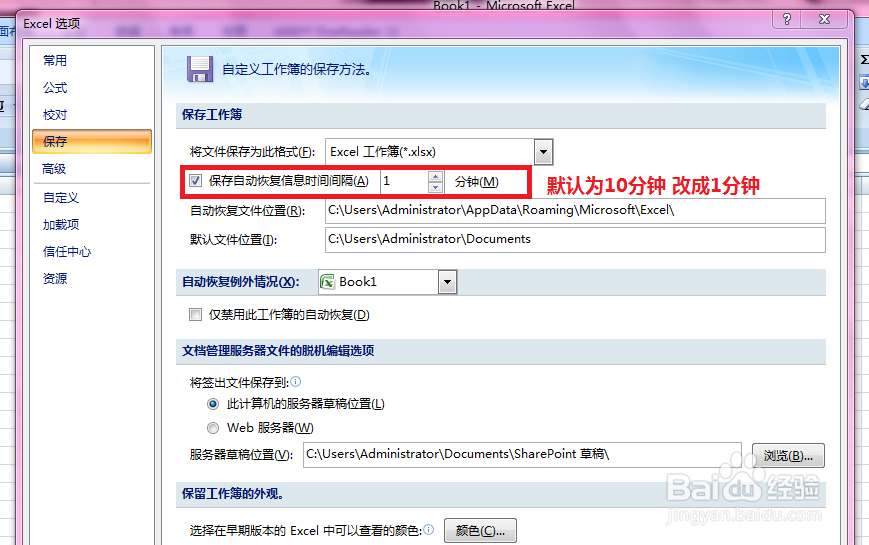869x545 pixels.
Task: Click the floppy disk save icon
Action: 200,69
